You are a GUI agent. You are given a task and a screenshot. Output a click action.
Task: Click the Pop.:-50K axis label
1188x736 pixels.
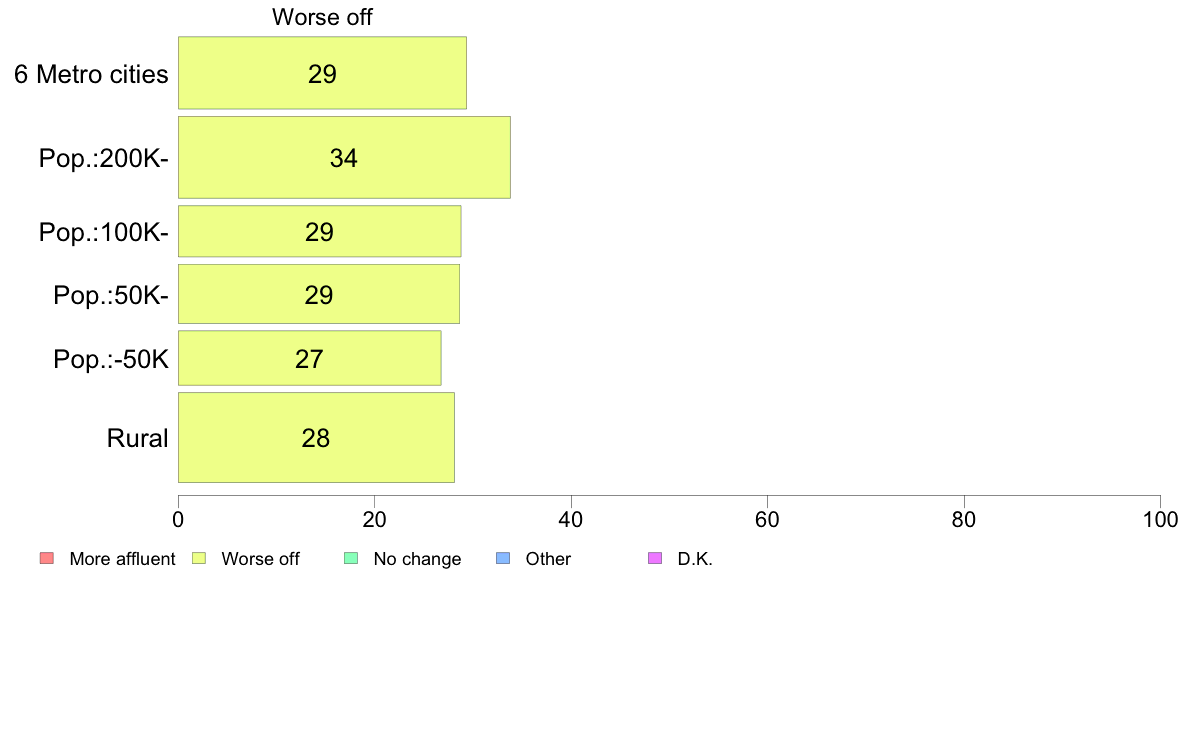pyautogui.click(x=111, y=359)
